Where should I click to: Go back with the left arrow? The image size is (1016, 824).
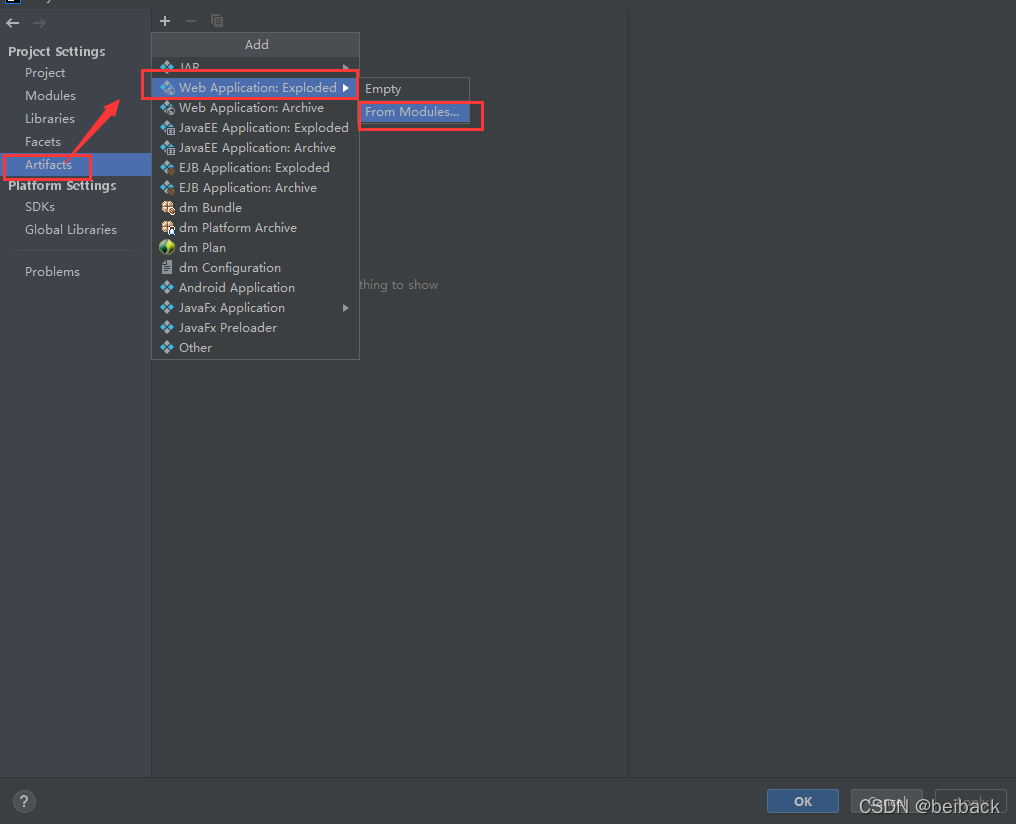12,23
